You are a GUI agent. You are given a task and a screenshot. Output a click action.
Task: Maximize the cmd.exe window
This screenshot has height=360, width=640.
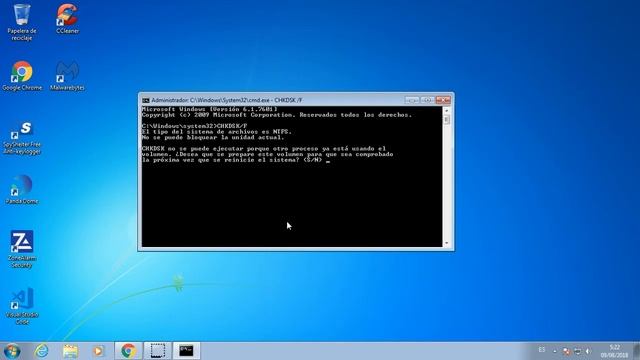point(427,100)
